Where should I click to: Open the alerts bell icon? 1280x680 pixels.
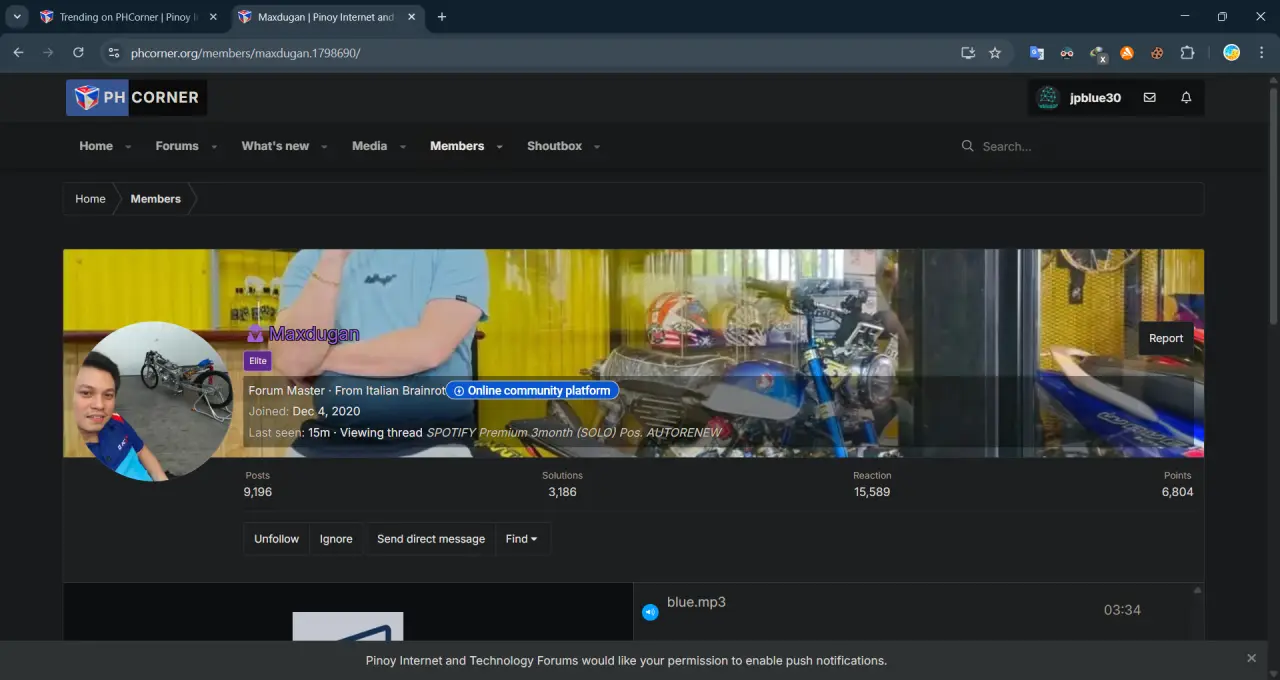pyautogui.click(x=1186, y=98)
